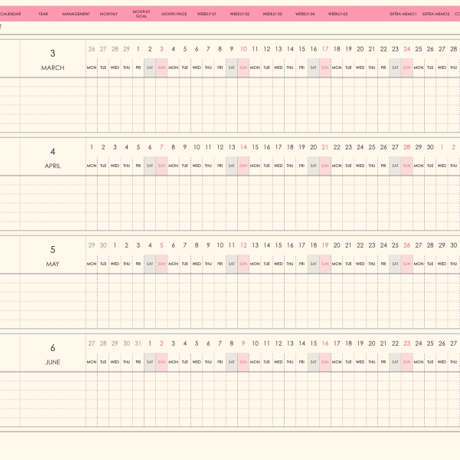460x460 pixels.
Task: Select pink Sunday date 2 in June row
Action: click(162, 343)
